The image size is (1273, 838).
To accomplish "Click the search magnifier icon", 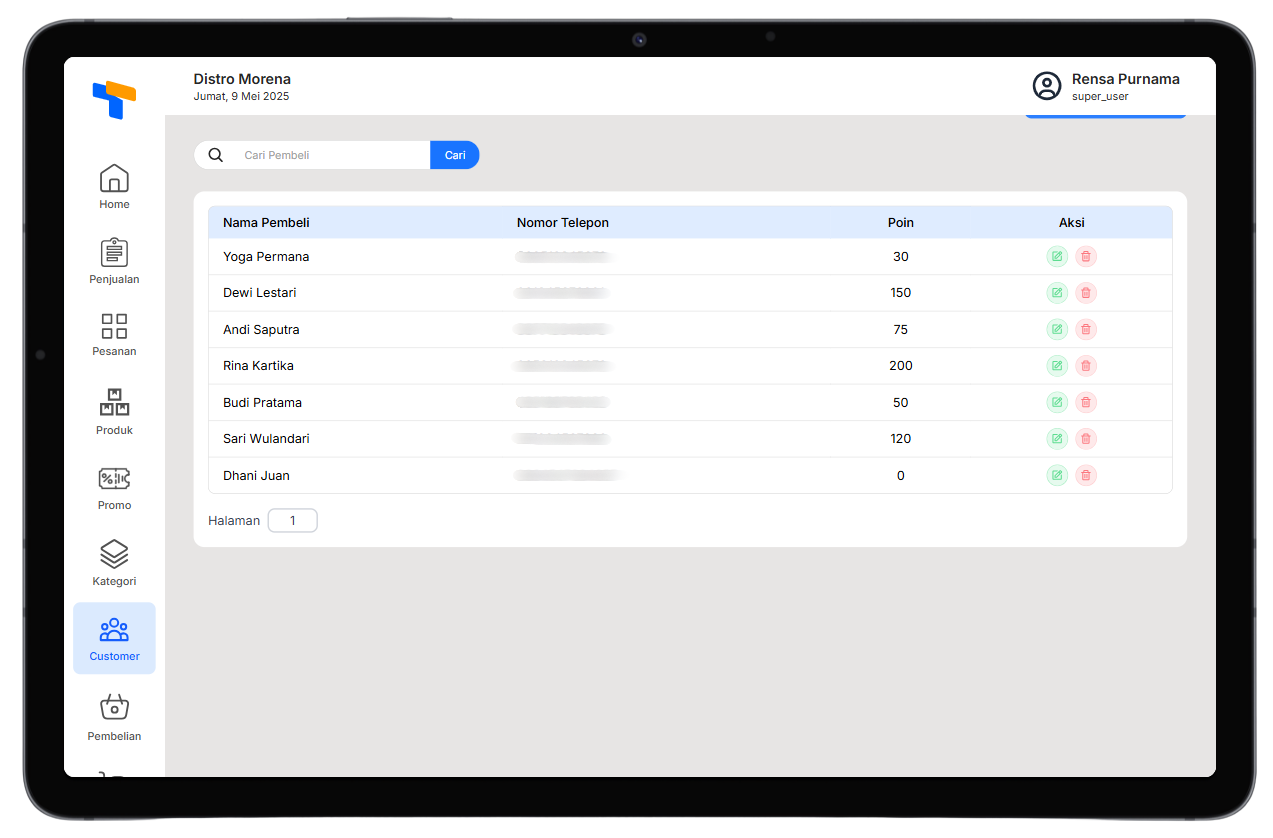I will tap(216, 155).
